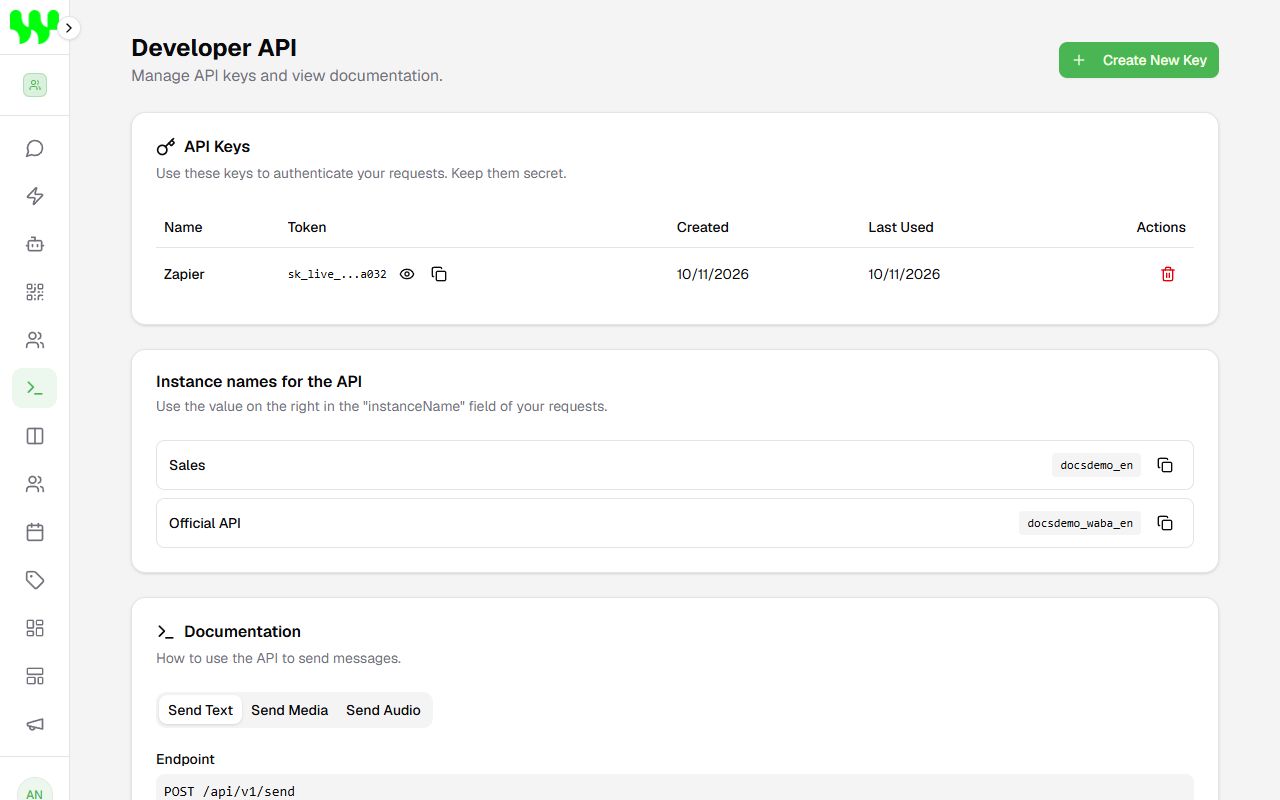Select the terminal Developer API sidebar icon

tap(35, 388)
